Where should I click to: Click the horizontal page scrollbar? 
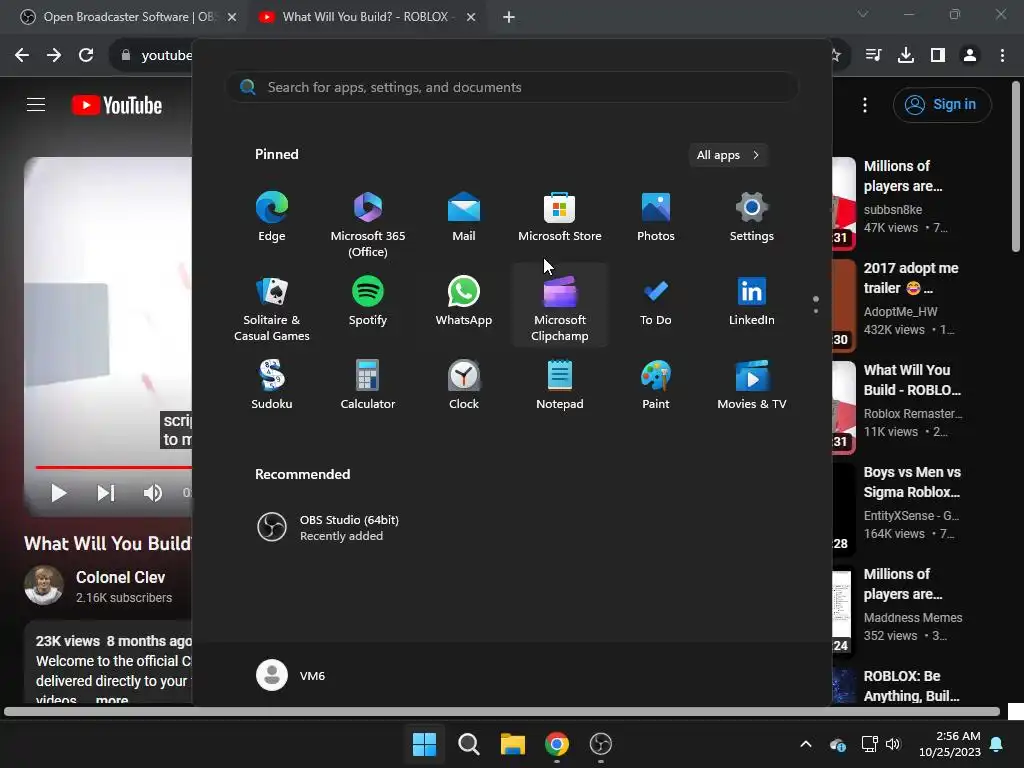click(x=502, y=712)
